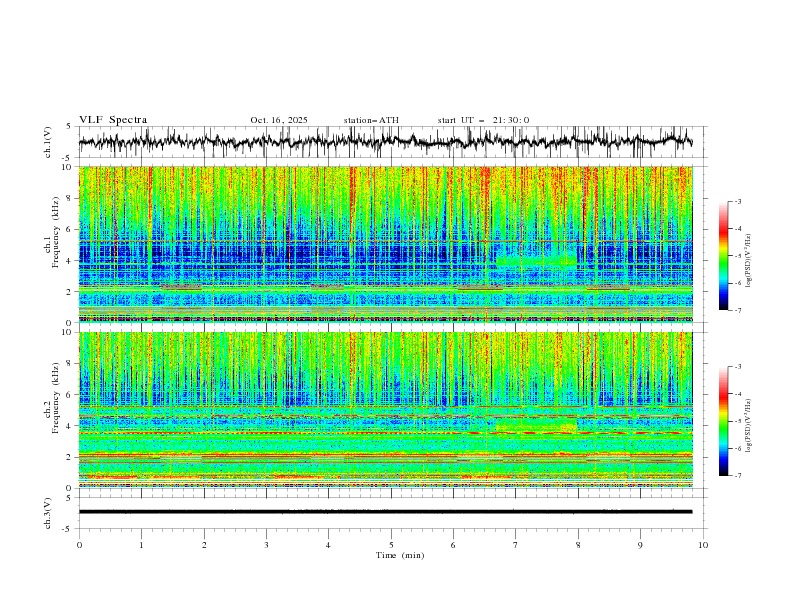Click the "6" tick on the time axis
The height and width of the screenshot is (612, 792).
453,545
